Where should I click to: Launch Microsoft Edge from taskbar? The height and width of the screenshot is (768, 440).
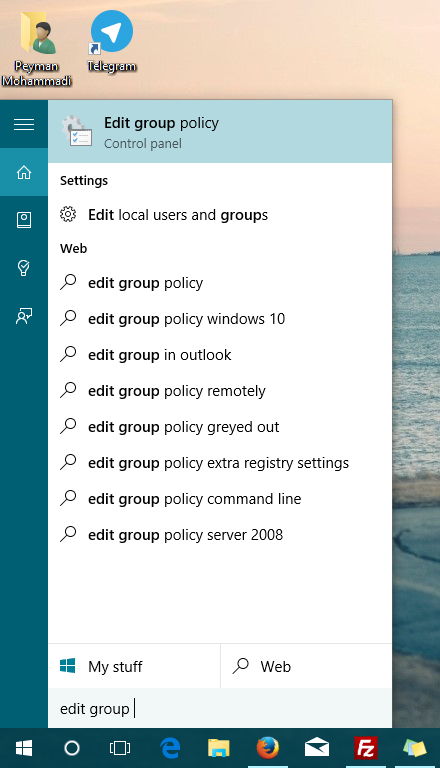click(x=170, y=748)
